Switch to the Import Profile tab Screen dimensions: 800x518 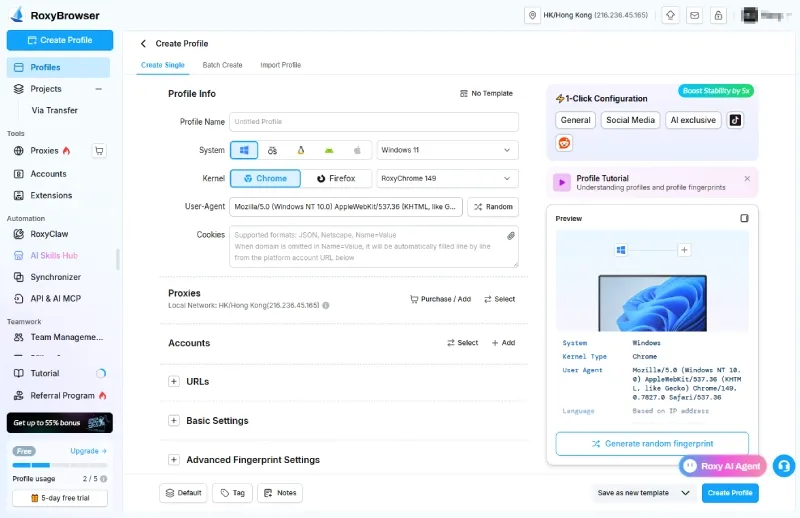(281, 65)
